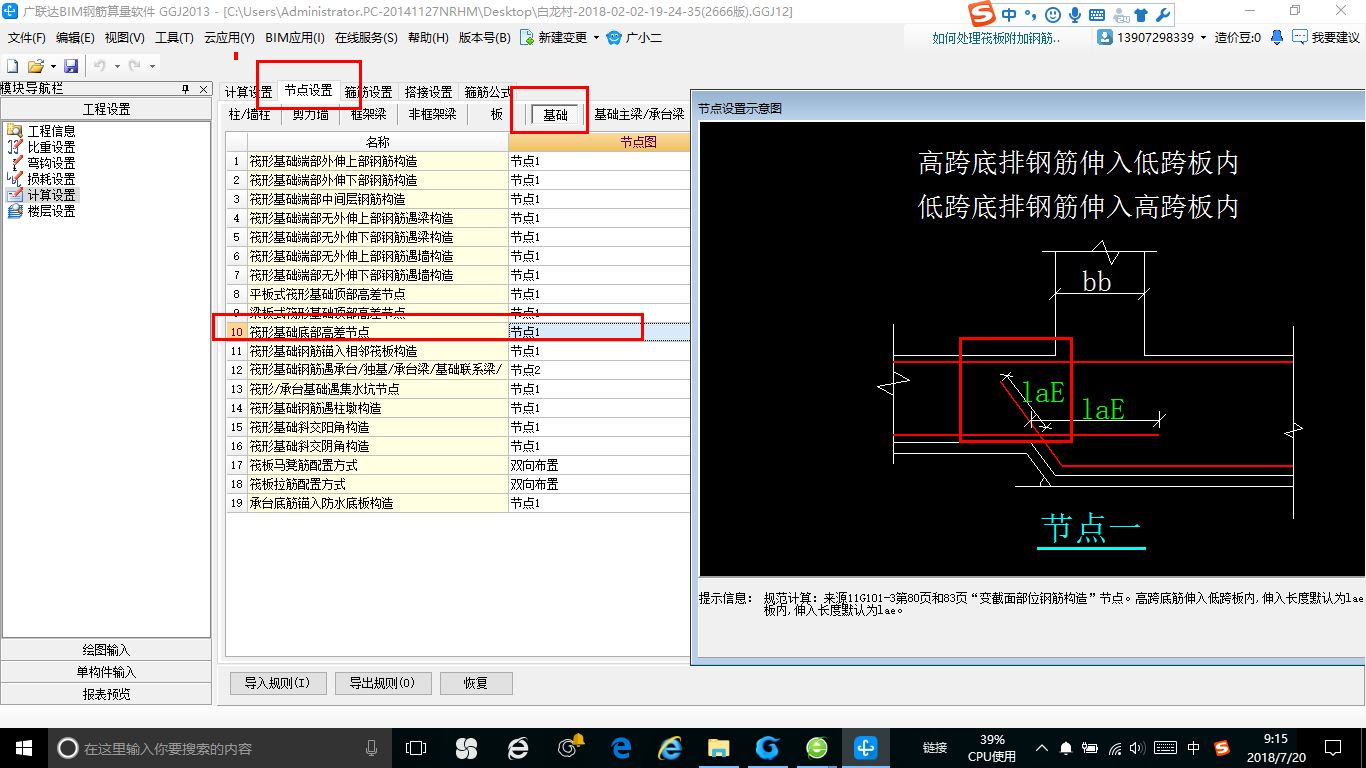Click Sogou microphone voice input icon
Viewport: 1366px width, 768px height.
pyautogui.click(x=1075, y=15)
